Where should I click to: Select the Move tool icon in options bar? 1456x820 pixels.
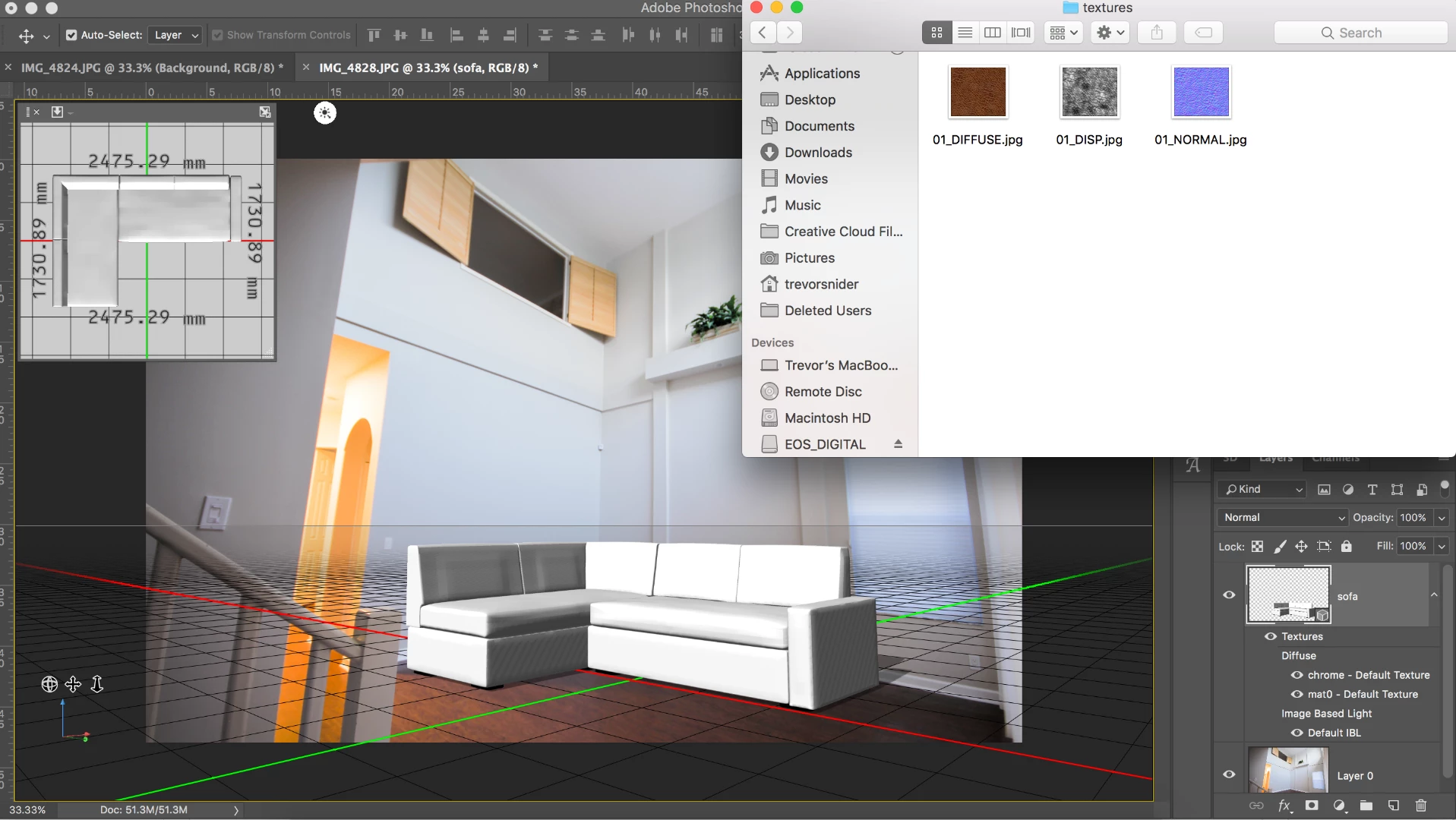point(27,36)
